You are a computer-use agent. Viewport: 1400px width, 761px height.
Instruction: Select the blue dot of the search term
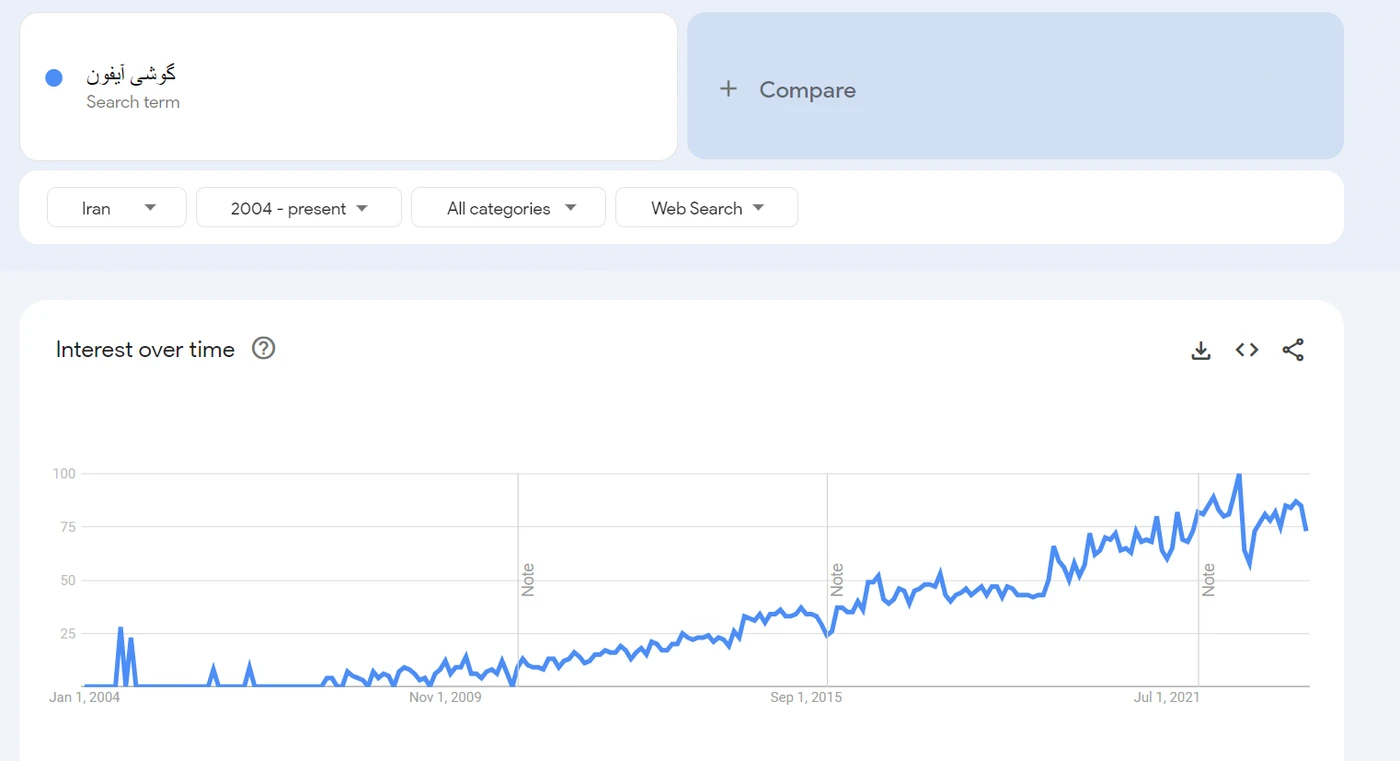(54, 77)
